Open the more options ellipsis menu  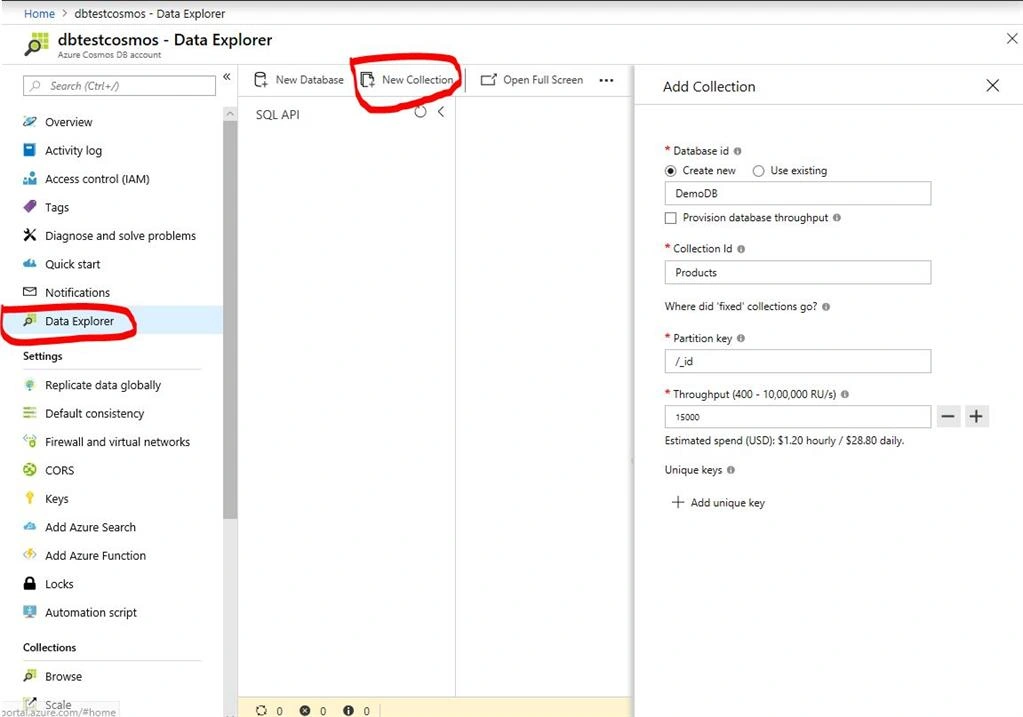[x=606, y=80]
